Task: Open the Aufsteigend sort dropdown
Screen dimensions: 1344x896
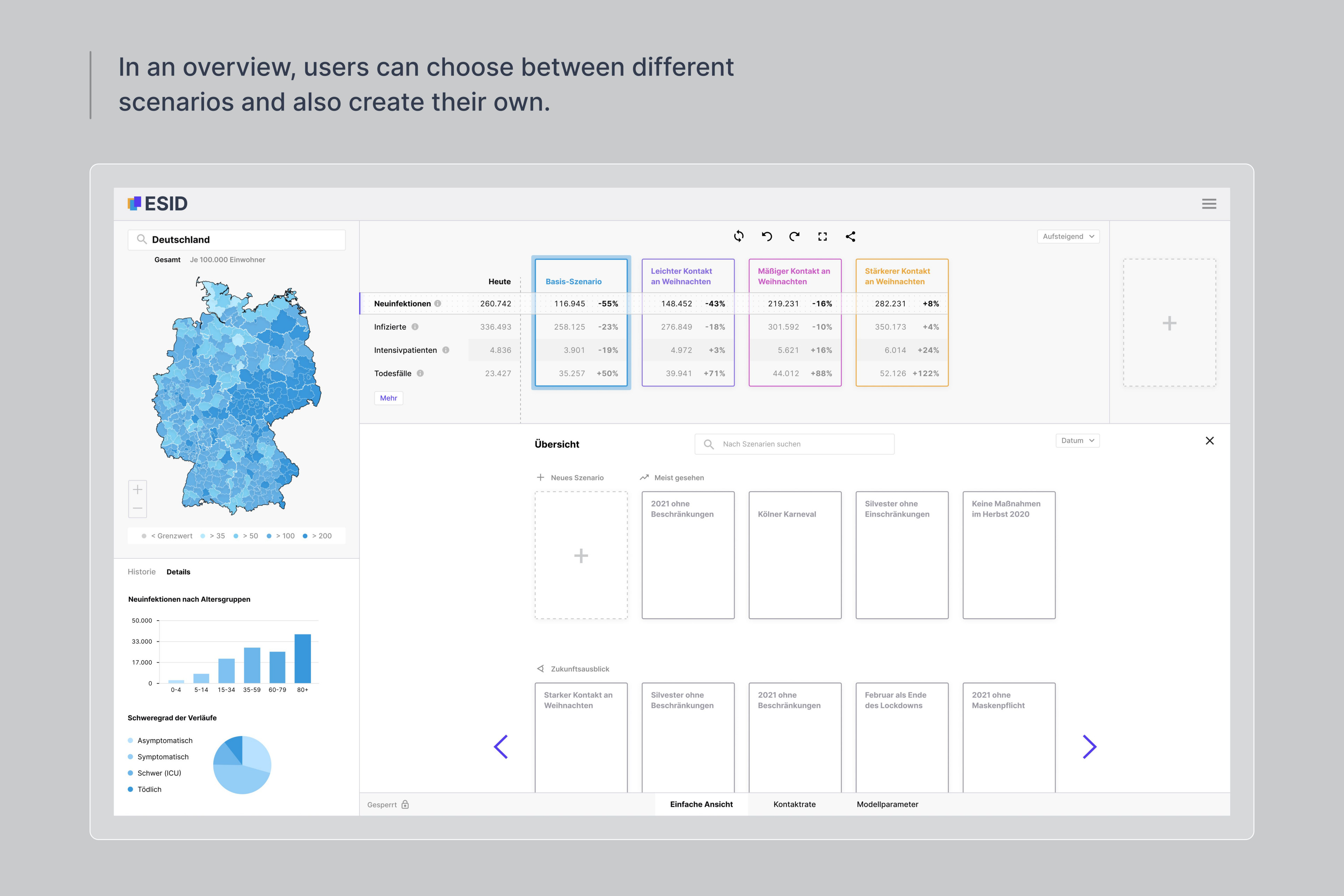Action: [1067, 236]
